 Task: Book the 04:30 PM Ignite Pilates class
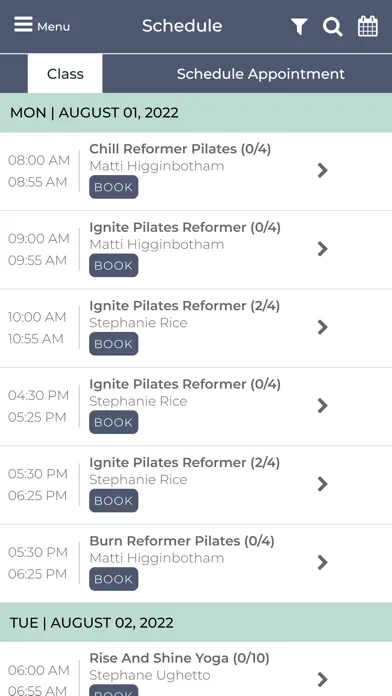point(114,422)
